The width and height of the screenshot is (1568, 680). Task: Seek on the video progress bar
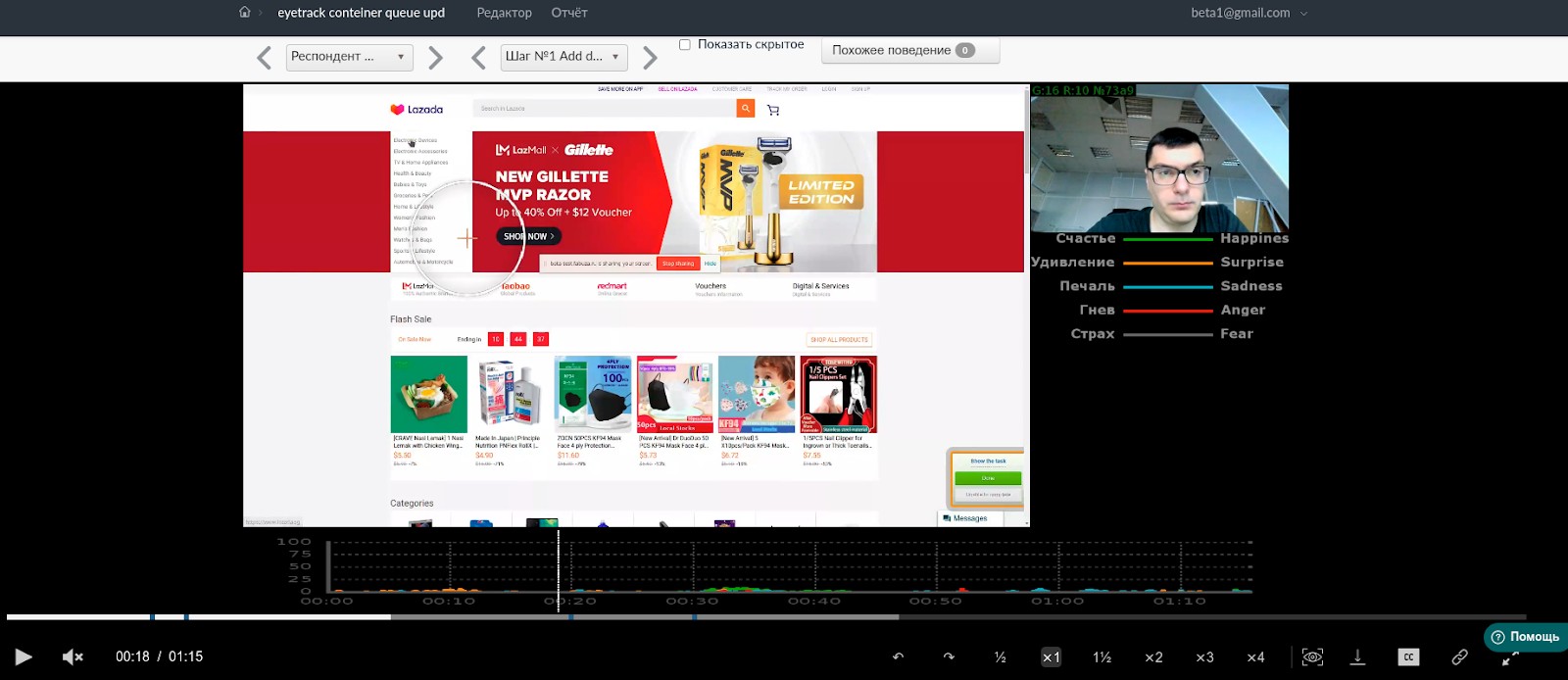[766, 617]
